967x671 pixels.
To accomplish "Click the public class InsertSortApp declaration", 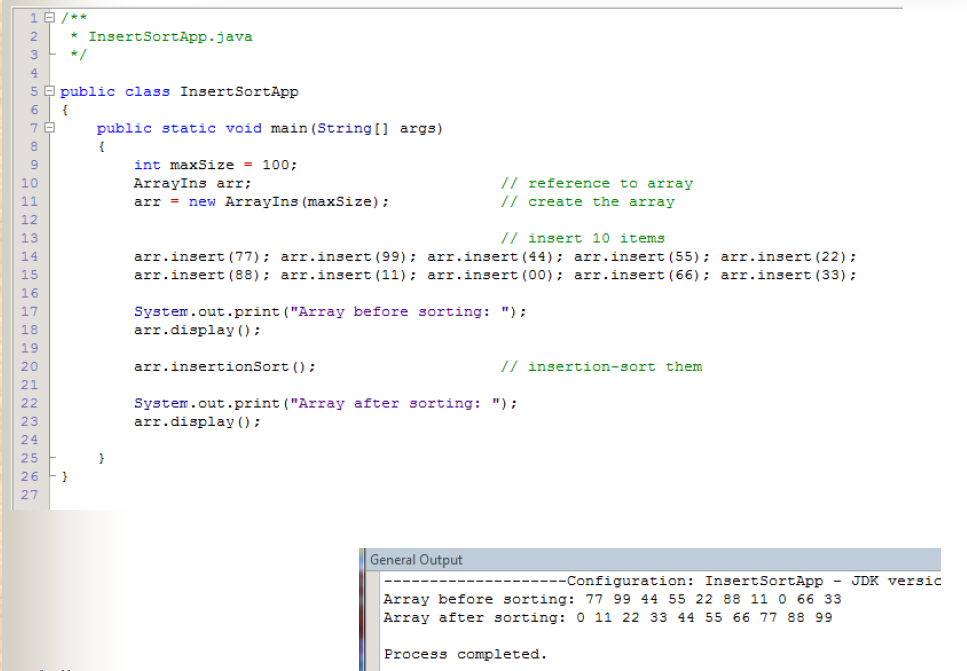I will [x=178, y=91].
